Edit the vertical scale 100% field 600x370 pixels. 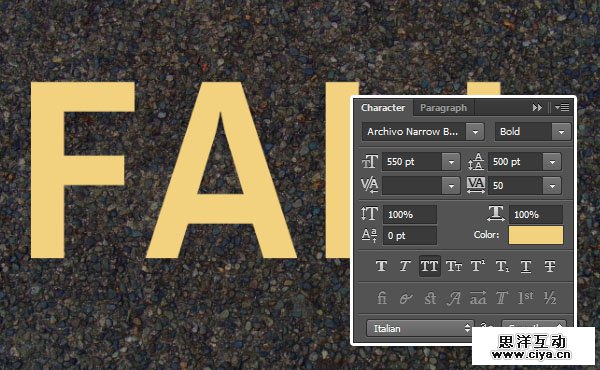click(409, 214)
